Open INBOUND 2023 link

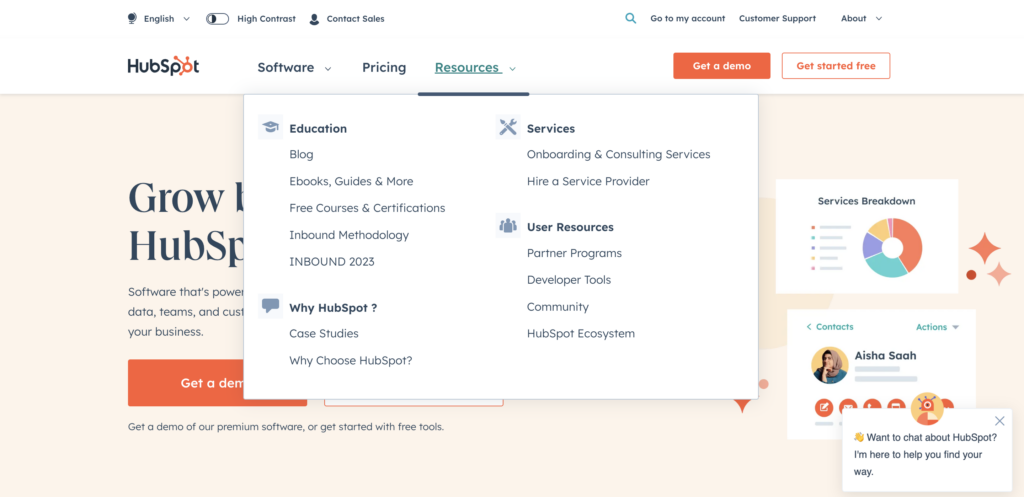[x=332, y=262]
